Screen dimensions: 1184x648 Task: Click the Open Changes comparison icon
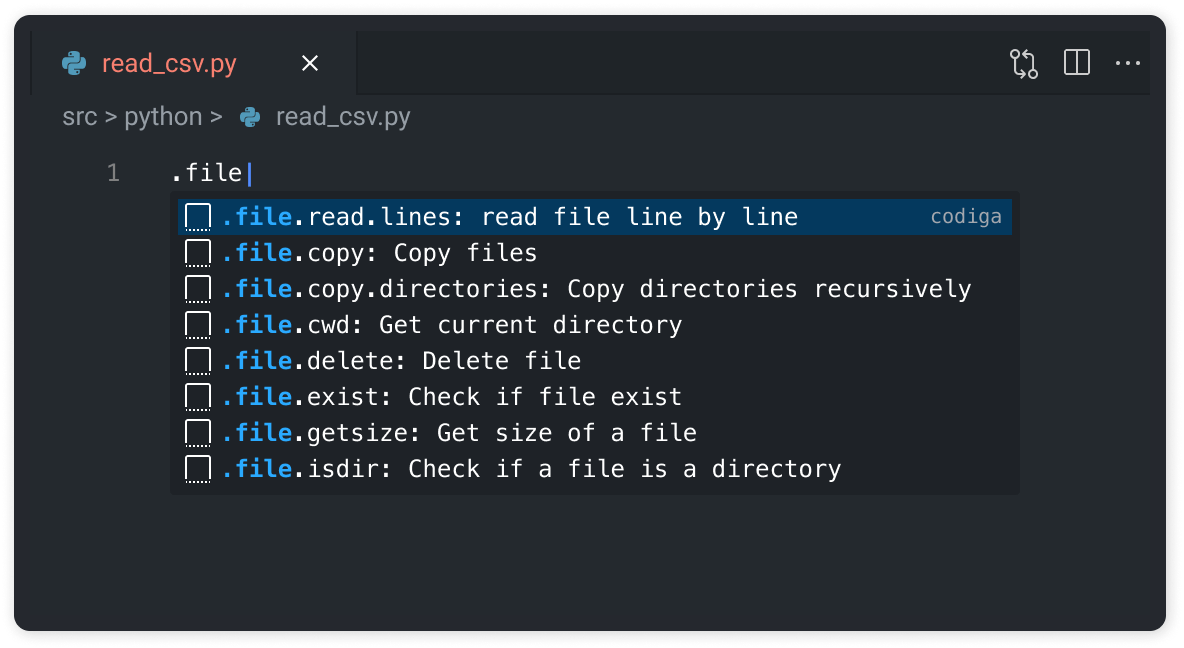1023,63
